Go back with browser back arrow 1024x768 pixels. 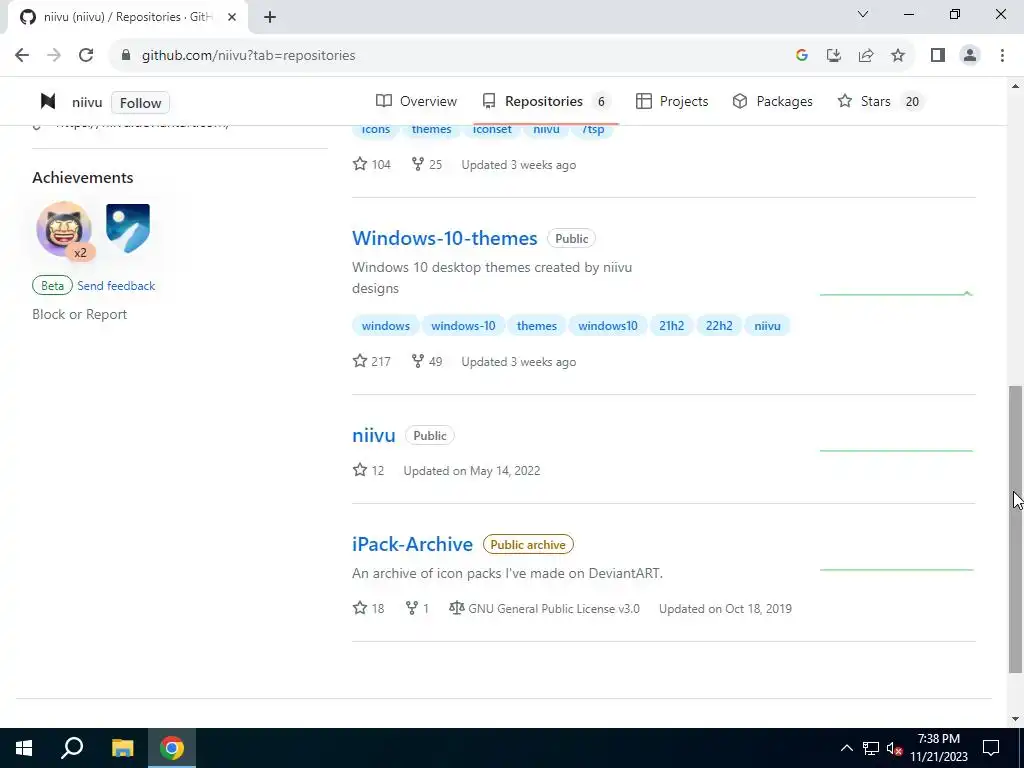(x=22, y=56)
